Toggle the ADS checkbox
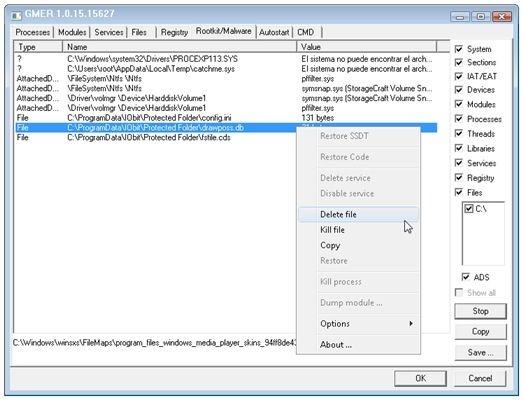Viewport: 523px width, 400px height. 466,277
